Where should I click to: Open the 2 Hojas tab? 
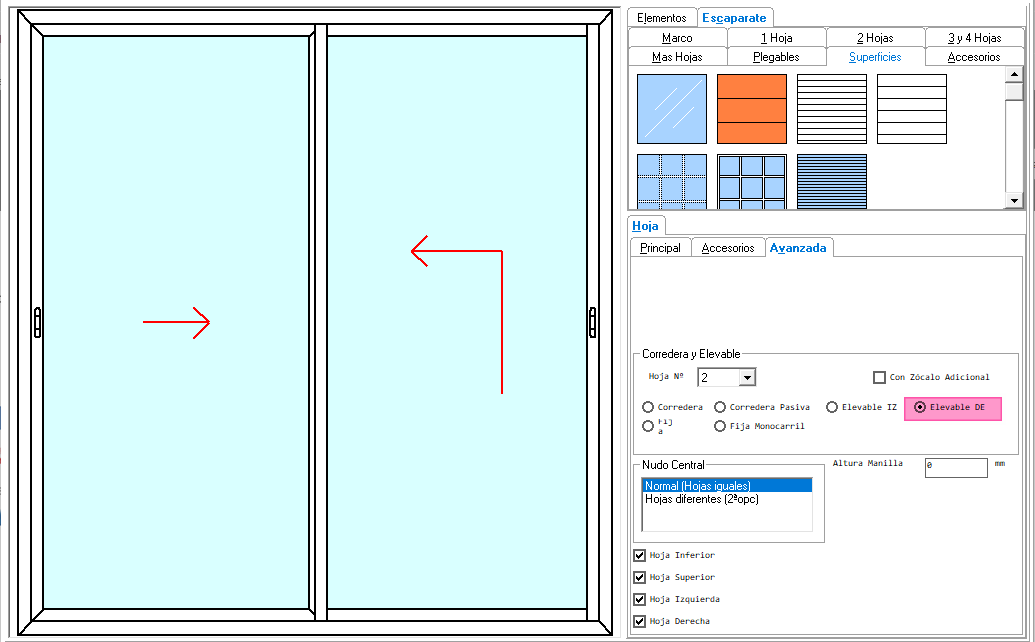[875, 38]
